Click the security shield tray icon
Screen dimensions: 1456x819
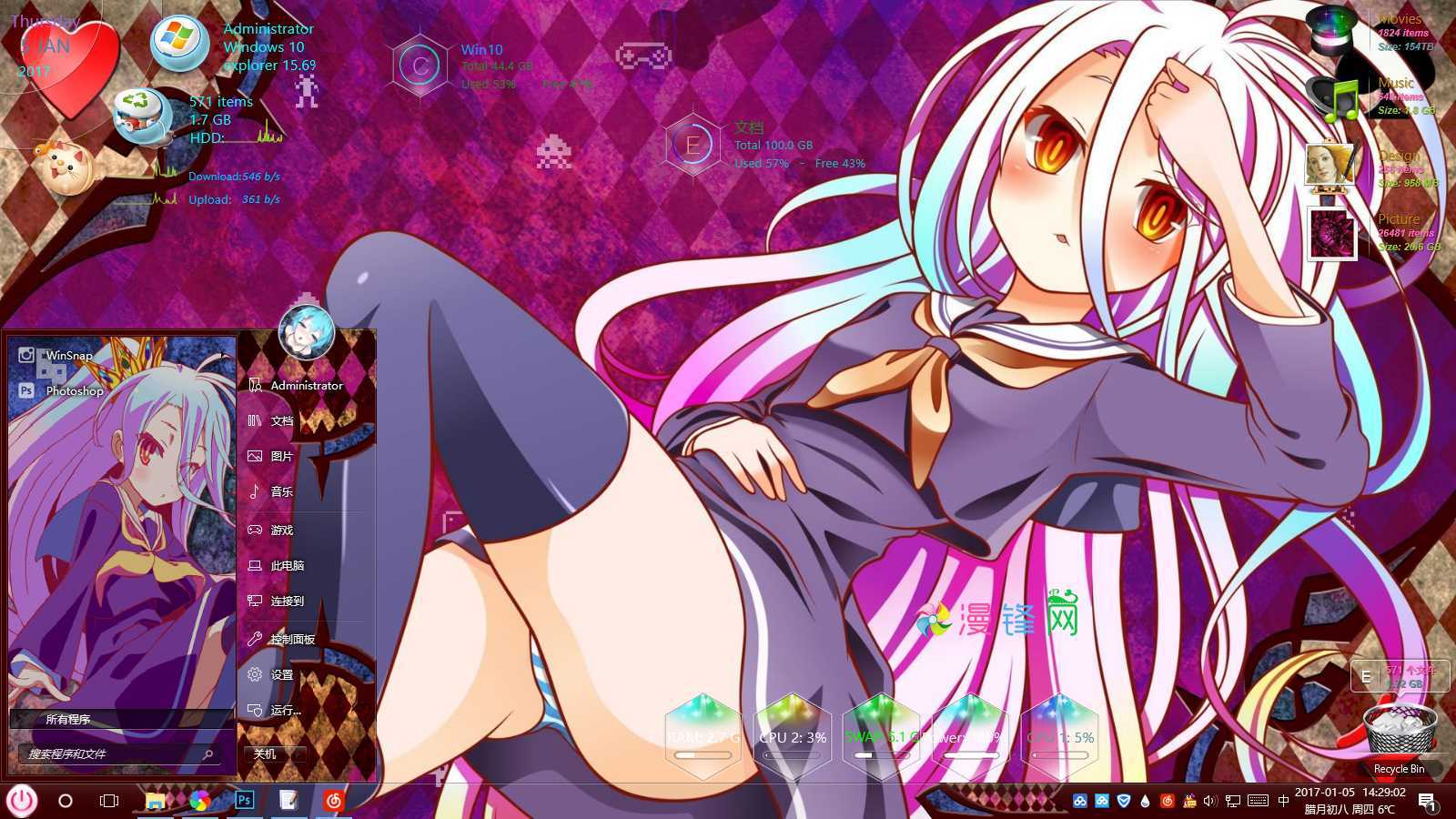coord(1124,802)
